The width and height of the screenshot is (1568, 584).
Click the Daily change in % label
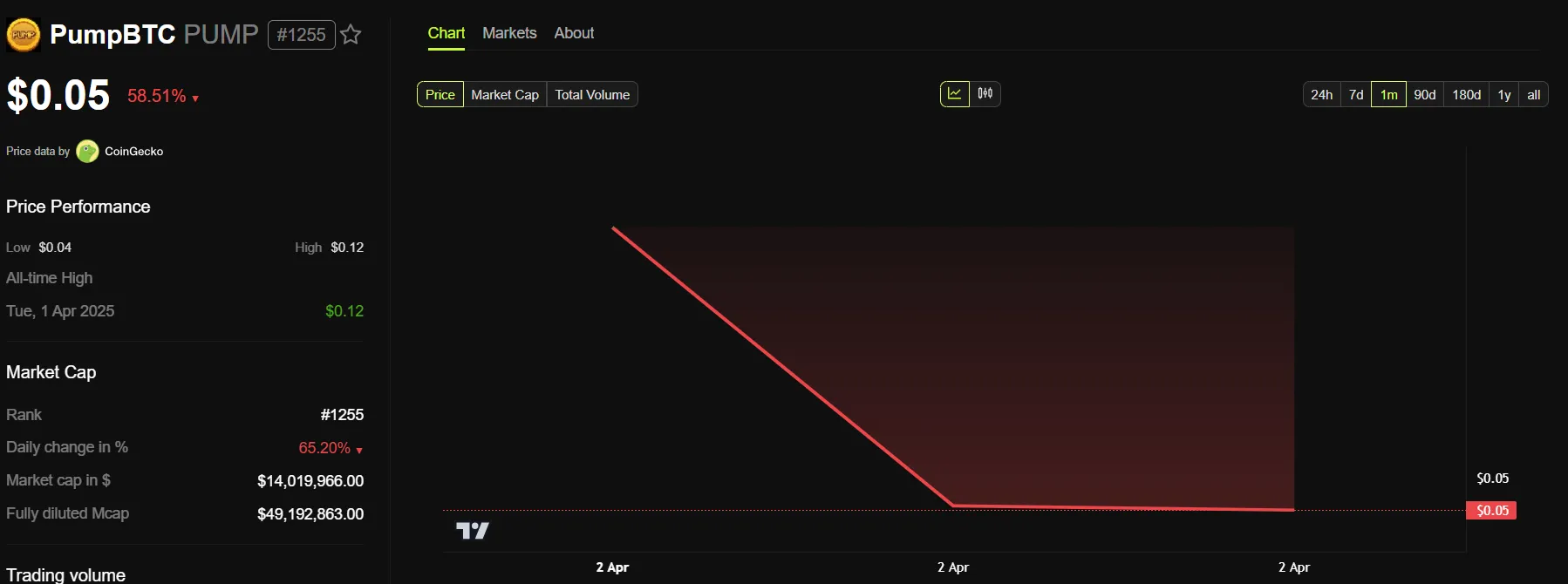click(67, 447)
